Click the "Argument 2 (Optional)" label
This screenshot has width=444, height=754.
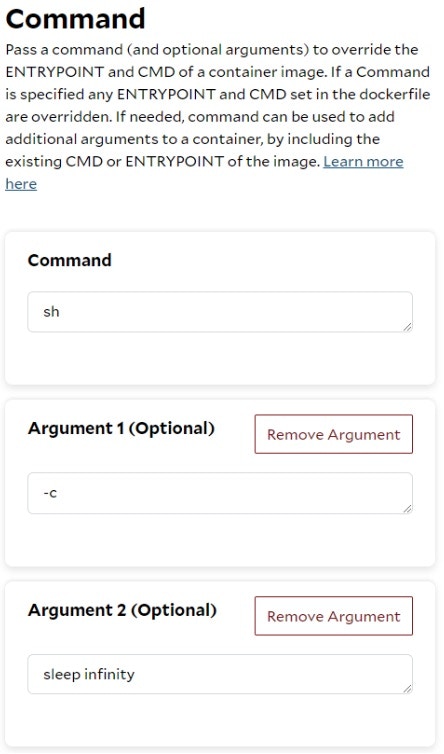pyautogui.click(x=122, y=610)
